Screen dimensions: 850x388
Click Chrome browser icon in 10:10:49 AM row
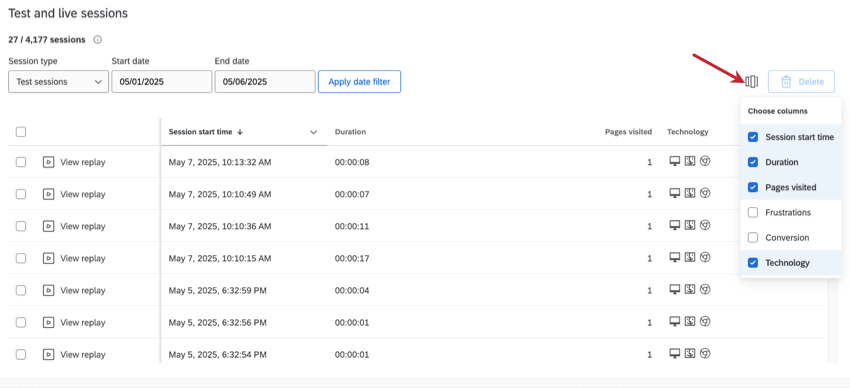pyautogui.click(x=705, y=193)
